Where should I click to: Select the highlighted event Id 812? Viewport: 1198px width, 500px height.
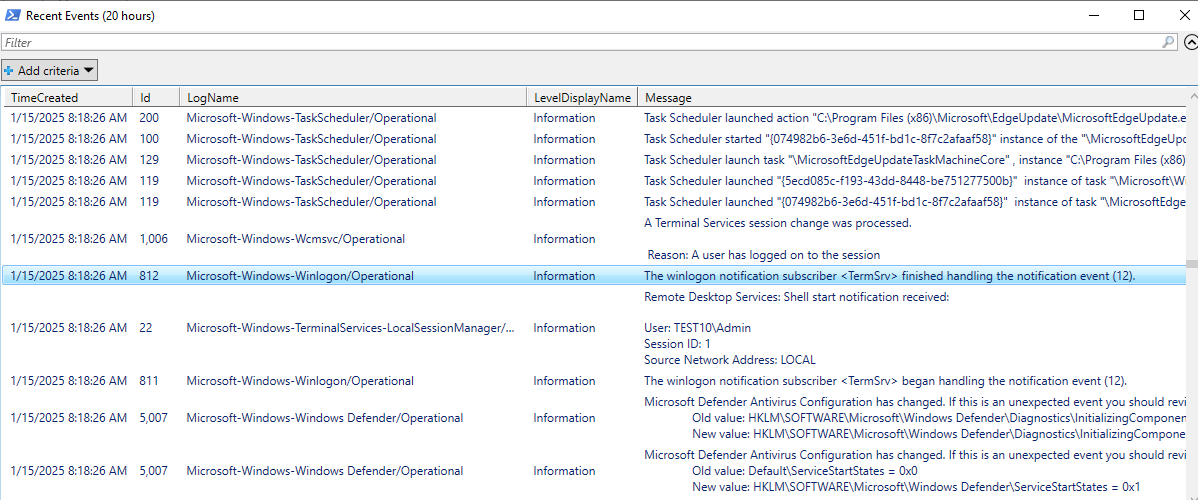click(595, 276)
